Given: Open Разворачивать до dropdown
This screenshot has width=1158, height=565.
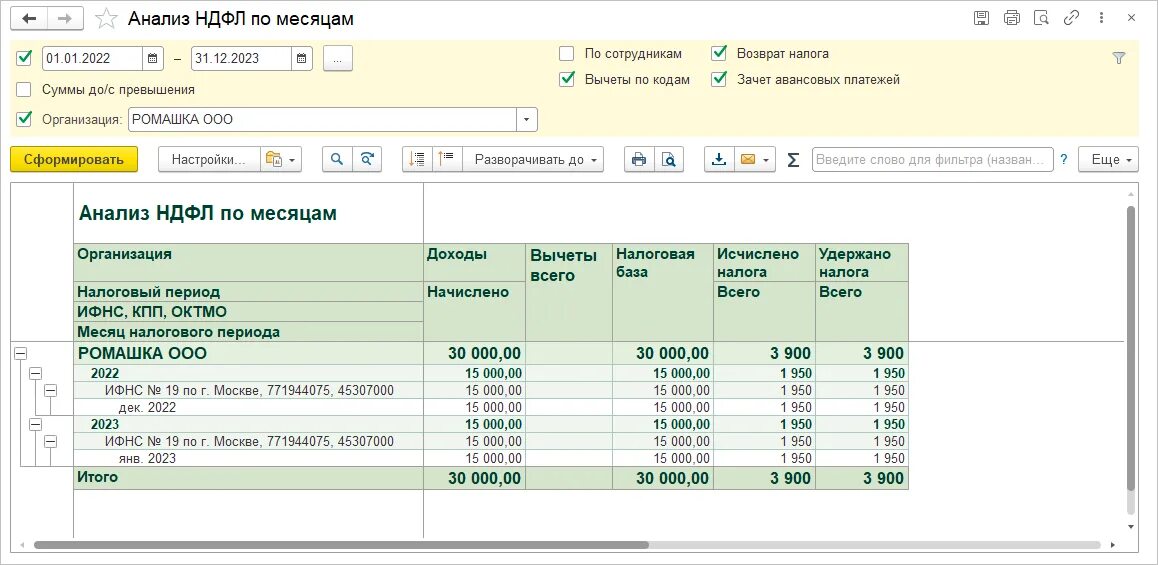Looking at the screenshot, I should [x=533, y=160].
